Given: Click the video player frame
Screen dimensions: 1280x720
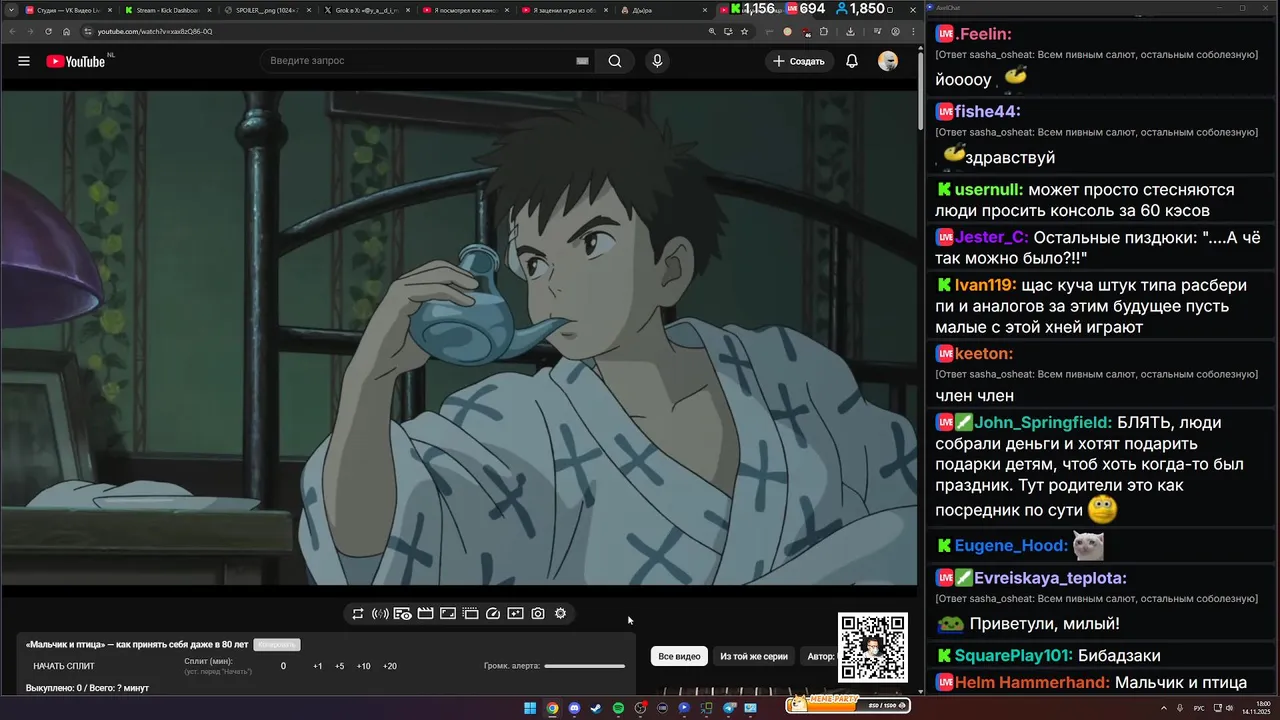Looking at the screenshot, I should coord(459,338).
